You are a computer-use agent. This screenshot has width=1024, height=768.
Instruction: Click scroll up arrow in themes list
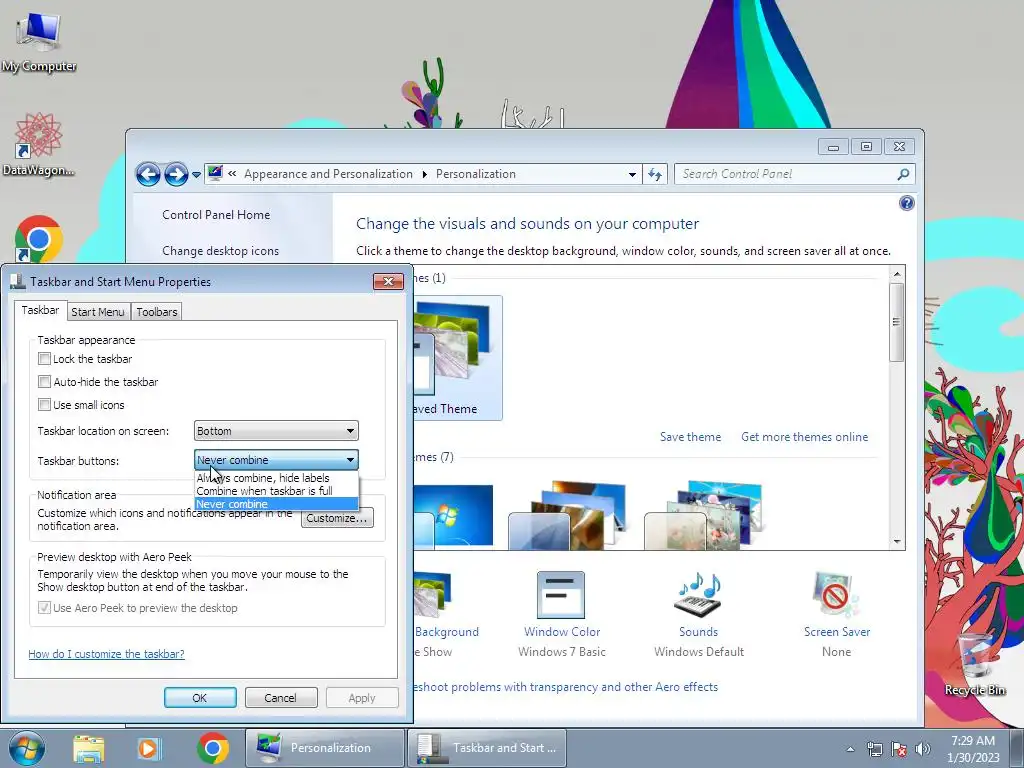pos(897,274)
